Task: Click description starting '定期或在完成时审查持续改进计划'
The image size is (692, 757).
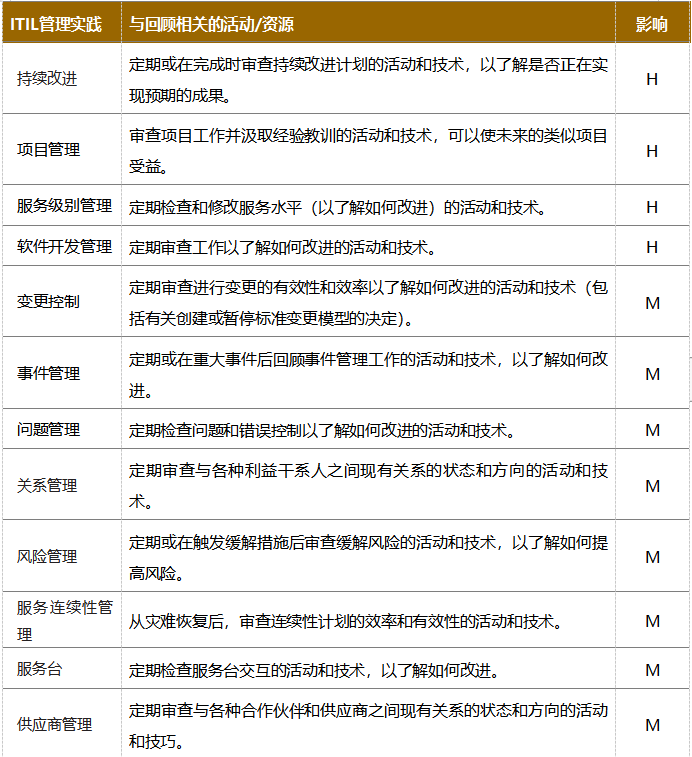Action: (x=368, y=80)
